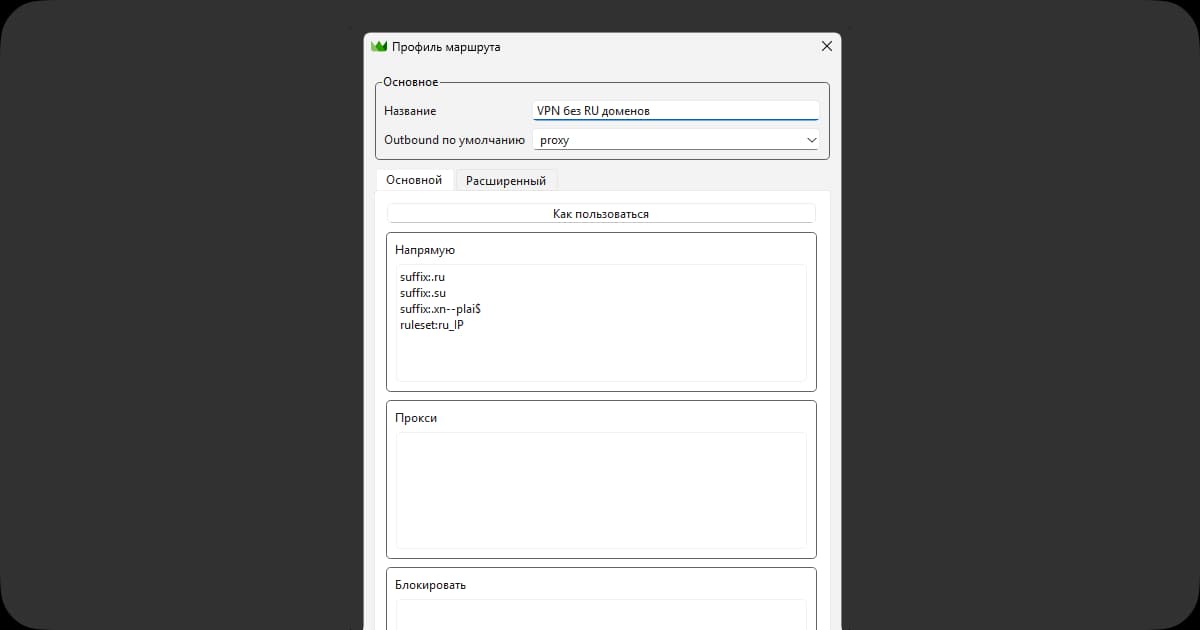The height and width of the screenshot is (630, 1200).
Task: Click the suffix:.xn-- rule line
Action: (440, 309)
